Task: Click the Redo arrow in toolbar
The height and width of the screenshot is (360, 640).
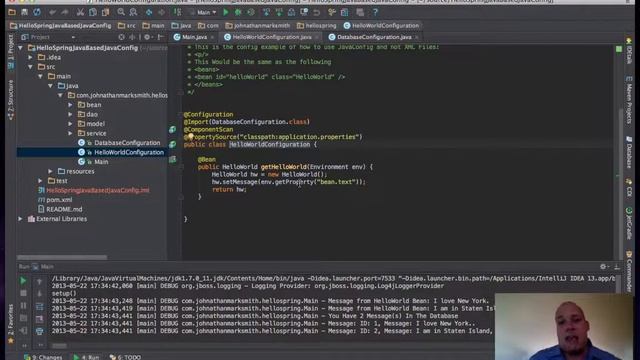Action: [x=65, y=12]
